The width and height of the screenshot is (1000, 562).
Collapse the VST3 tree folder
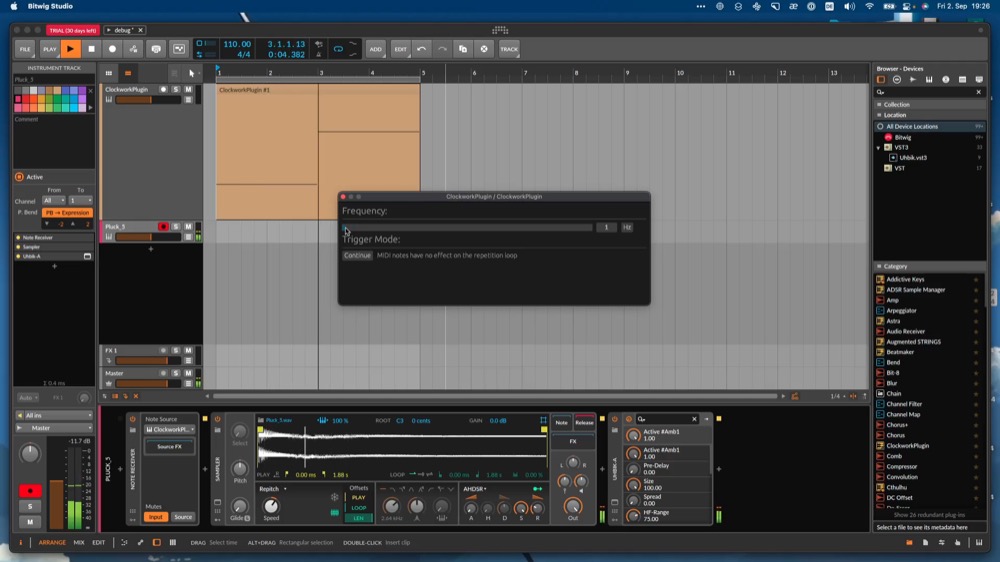(879, 147)
